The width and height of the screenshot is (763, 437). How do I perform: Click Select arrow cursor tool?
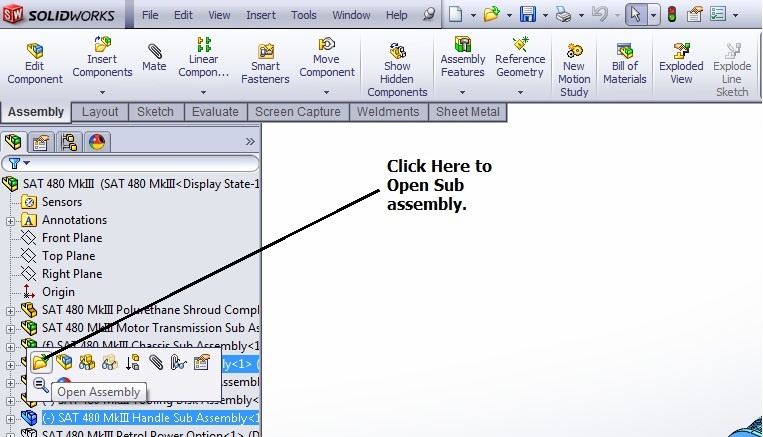pyautogui.click(x=636, y=15)
